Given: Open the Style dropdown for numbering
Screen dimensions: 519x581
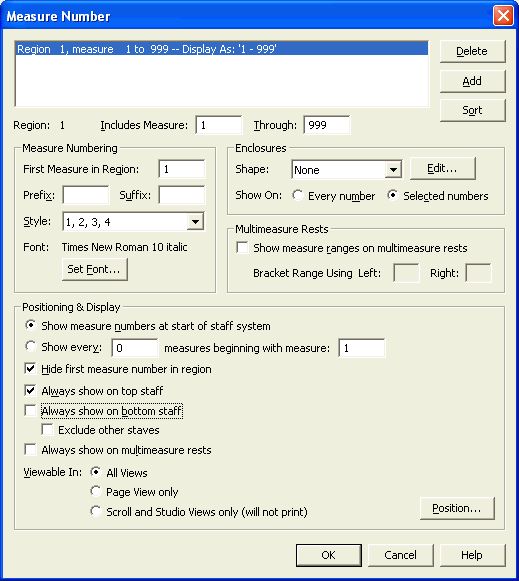Looking at the screenshot, I should [x=196, y=222].
